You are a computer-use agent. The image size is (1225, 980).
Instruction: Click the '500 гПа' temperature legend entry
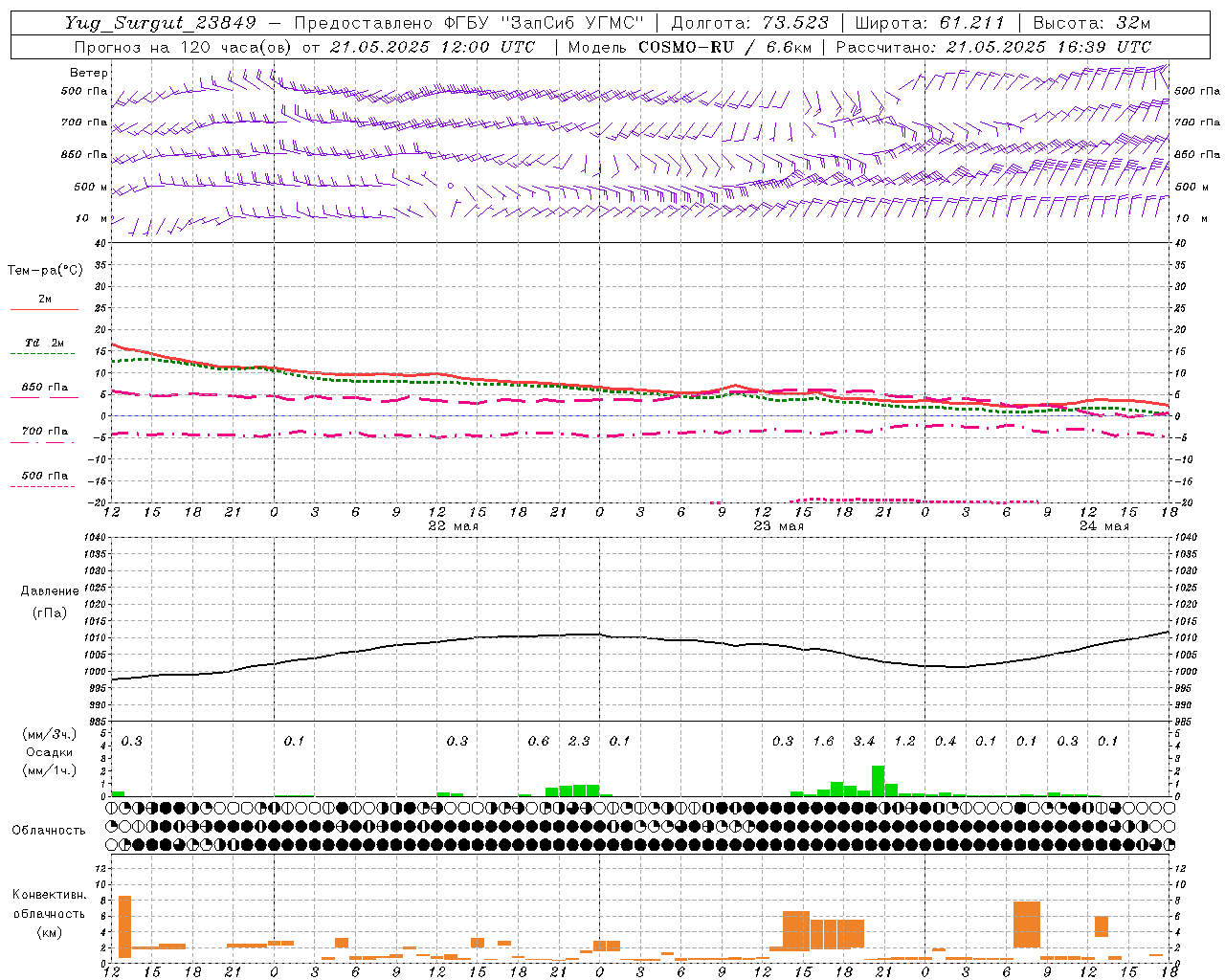45,476
